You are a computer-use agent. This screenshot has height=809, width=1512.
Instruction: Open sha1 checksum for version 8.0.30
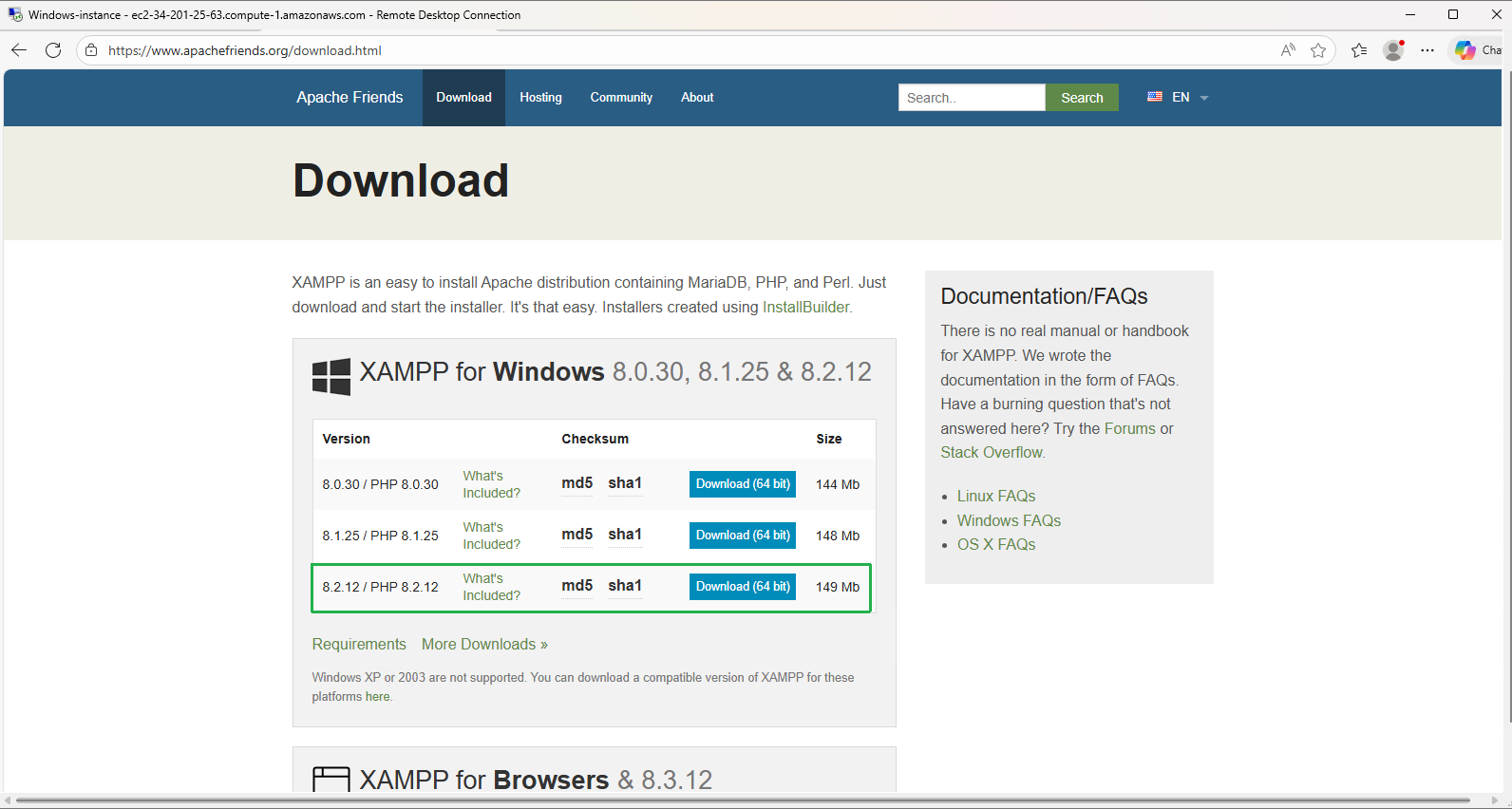(x=625, y=483)
